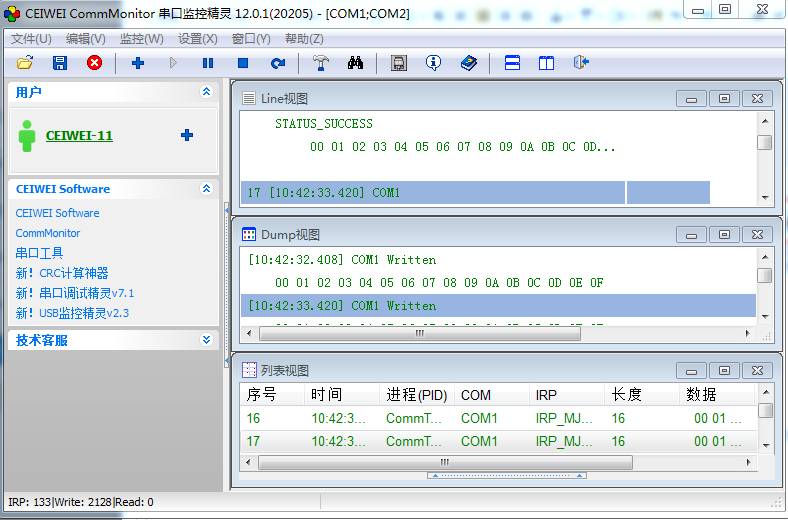The width and height of the screenshot is (788, 520).
Task: Open the 帮助(Z) menu
Action: point(304,39)
